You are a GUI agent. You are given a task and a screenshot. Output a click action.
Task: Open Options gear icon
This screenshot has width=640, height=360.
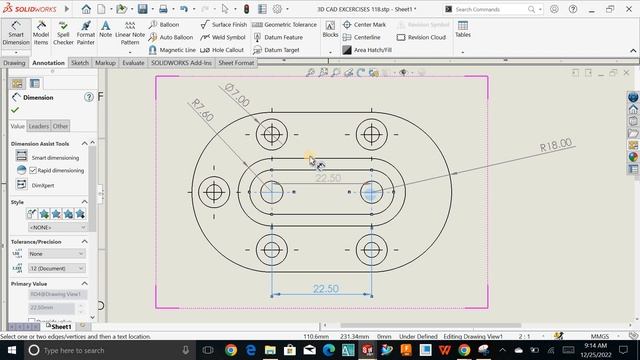(277, 9)
